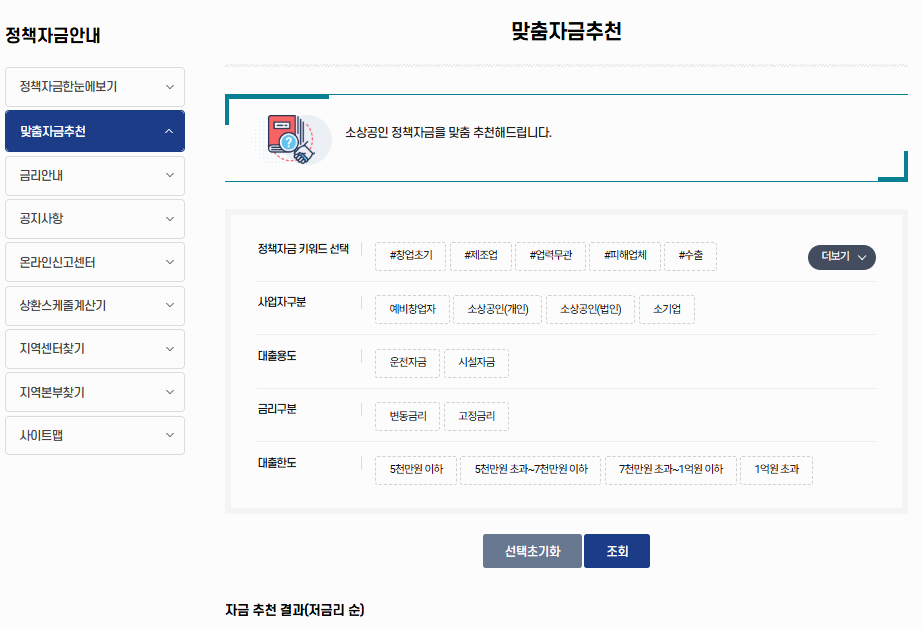
Task: Select the 5천만원 이하 loan limit
Action: point(415,470)
